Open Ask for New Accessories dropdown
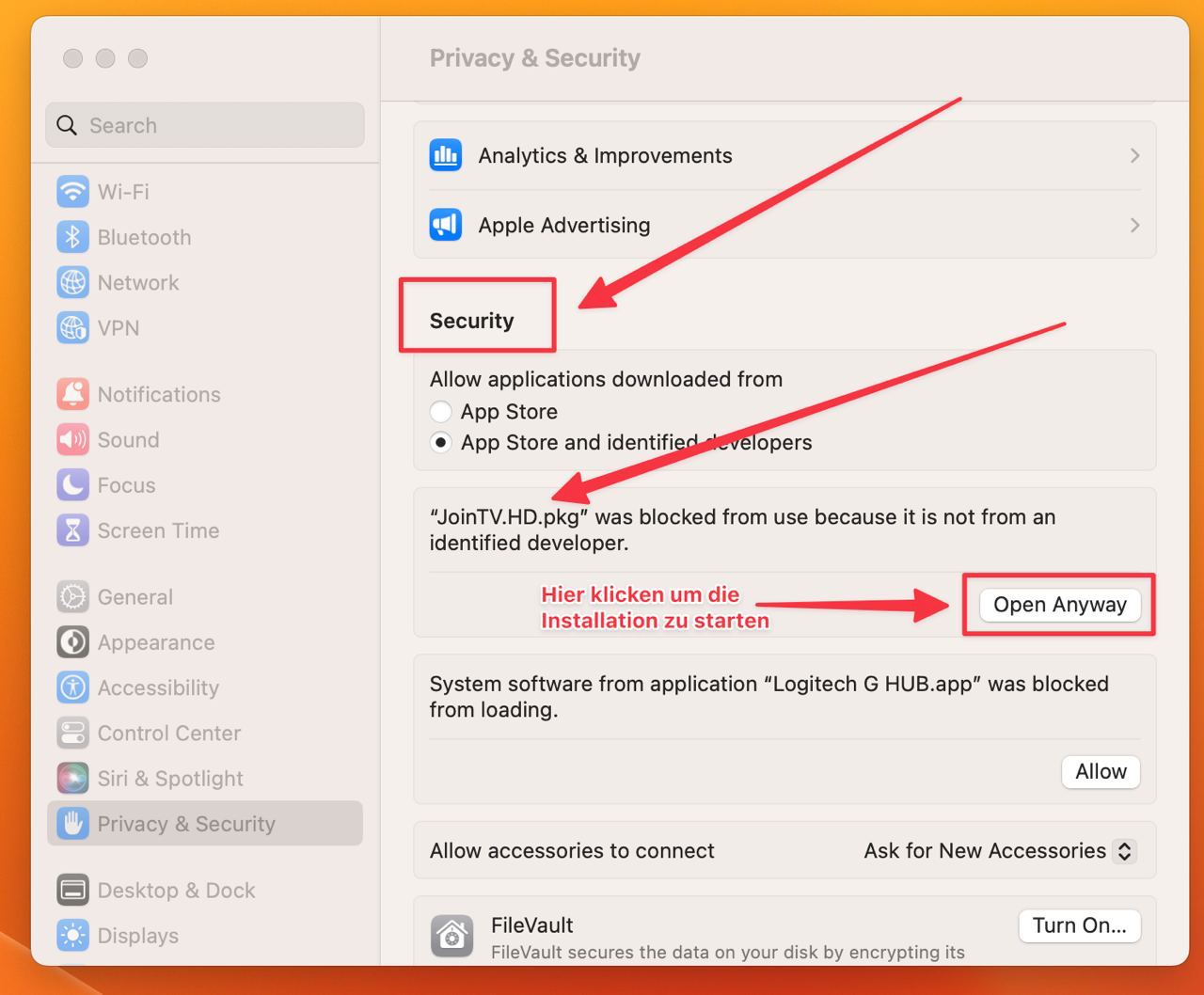 click(x=1124, y=851)
